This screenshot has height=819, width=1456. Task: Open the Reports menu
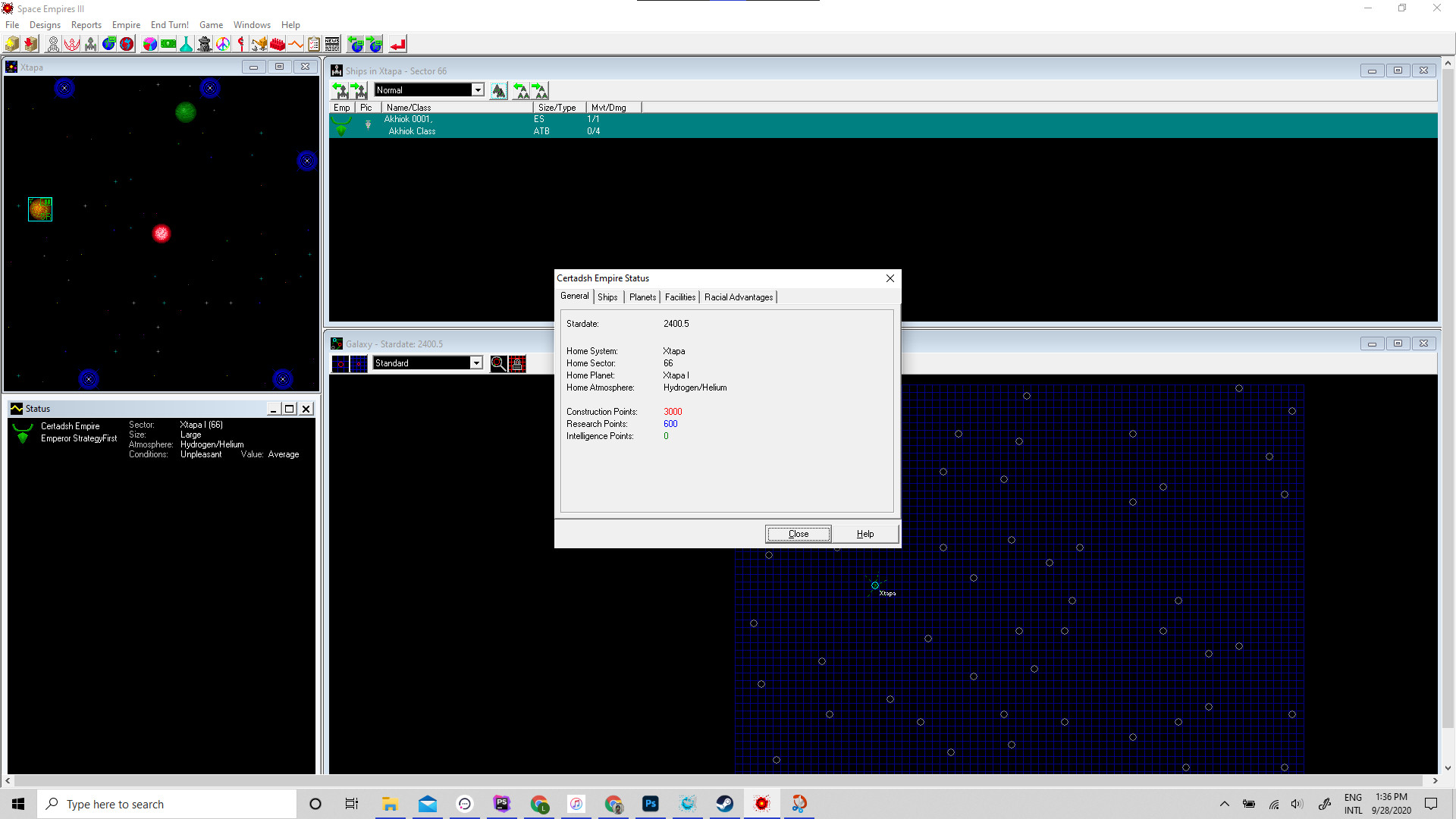point(86,24)
